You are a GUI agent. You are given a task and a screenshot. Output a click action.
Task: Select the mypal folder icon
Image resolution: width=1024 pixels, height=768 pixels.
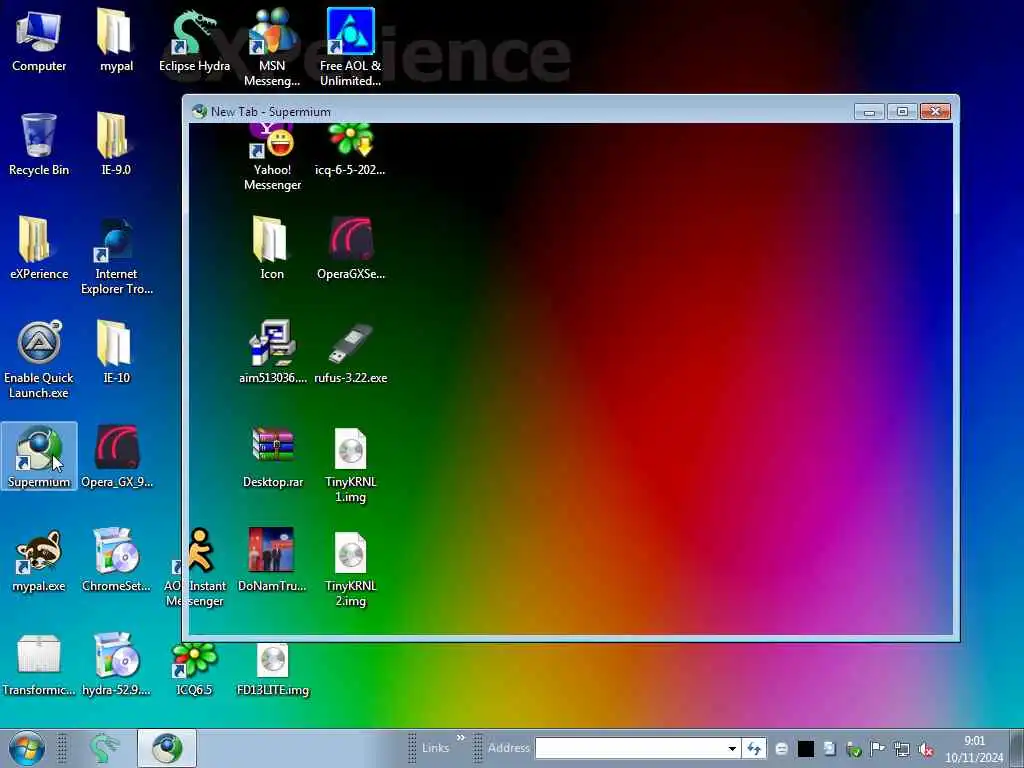point(116,40)
